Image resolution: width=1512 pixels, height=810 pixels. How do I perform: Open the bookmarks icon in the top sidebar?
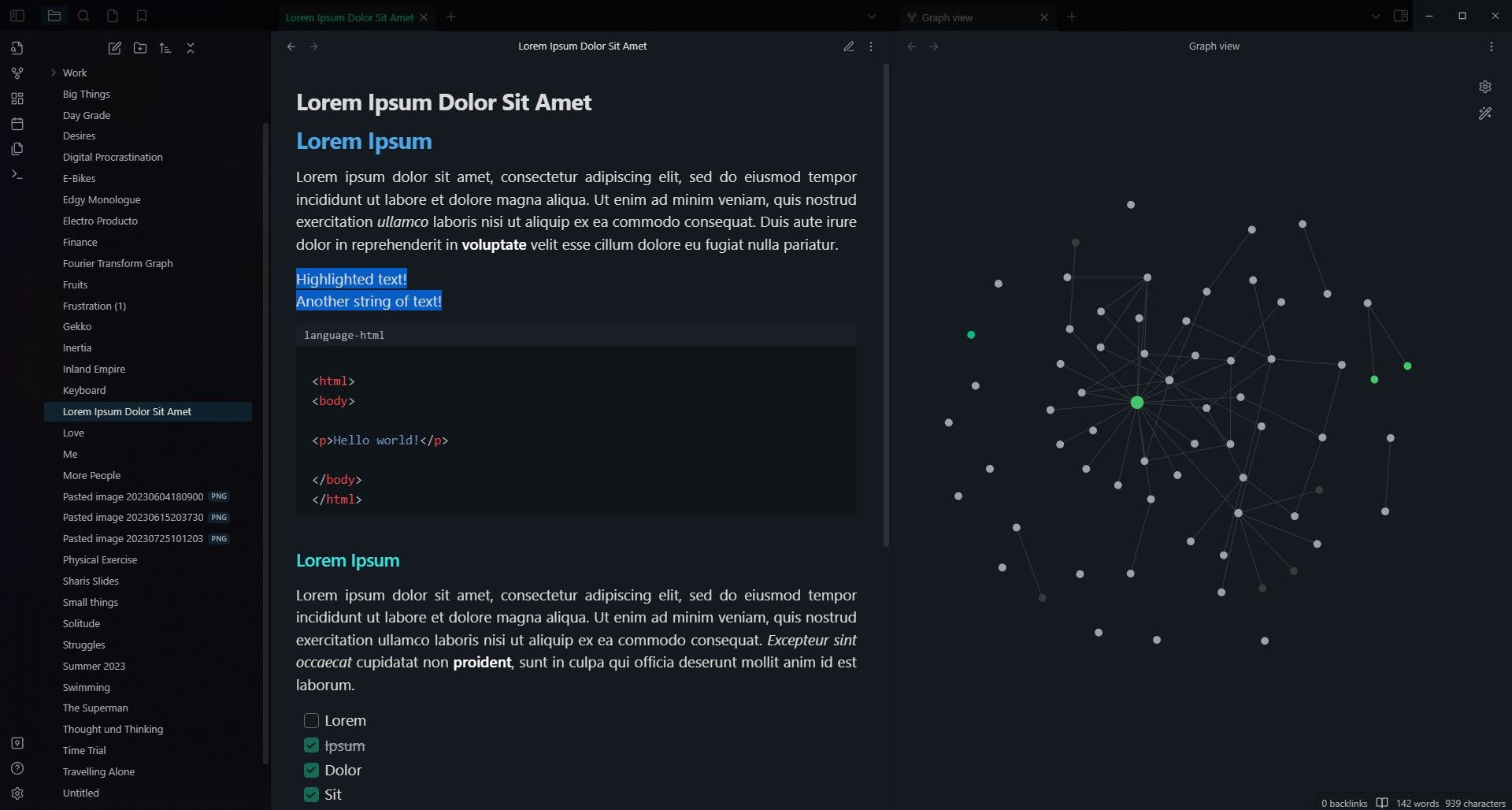pyautogui.click(x=141, y=16)
